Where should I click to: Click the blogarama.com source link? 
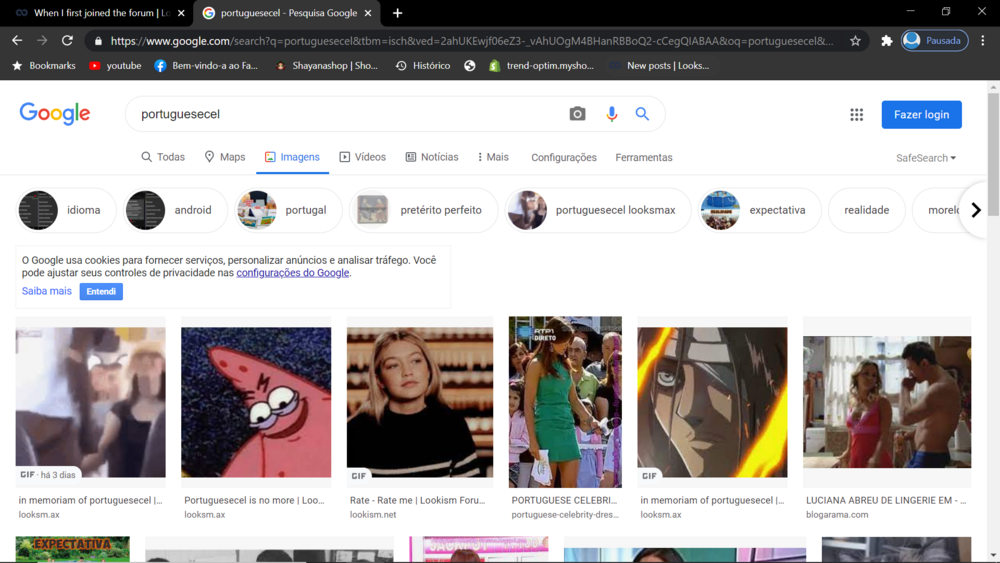(x=837, y=515)
